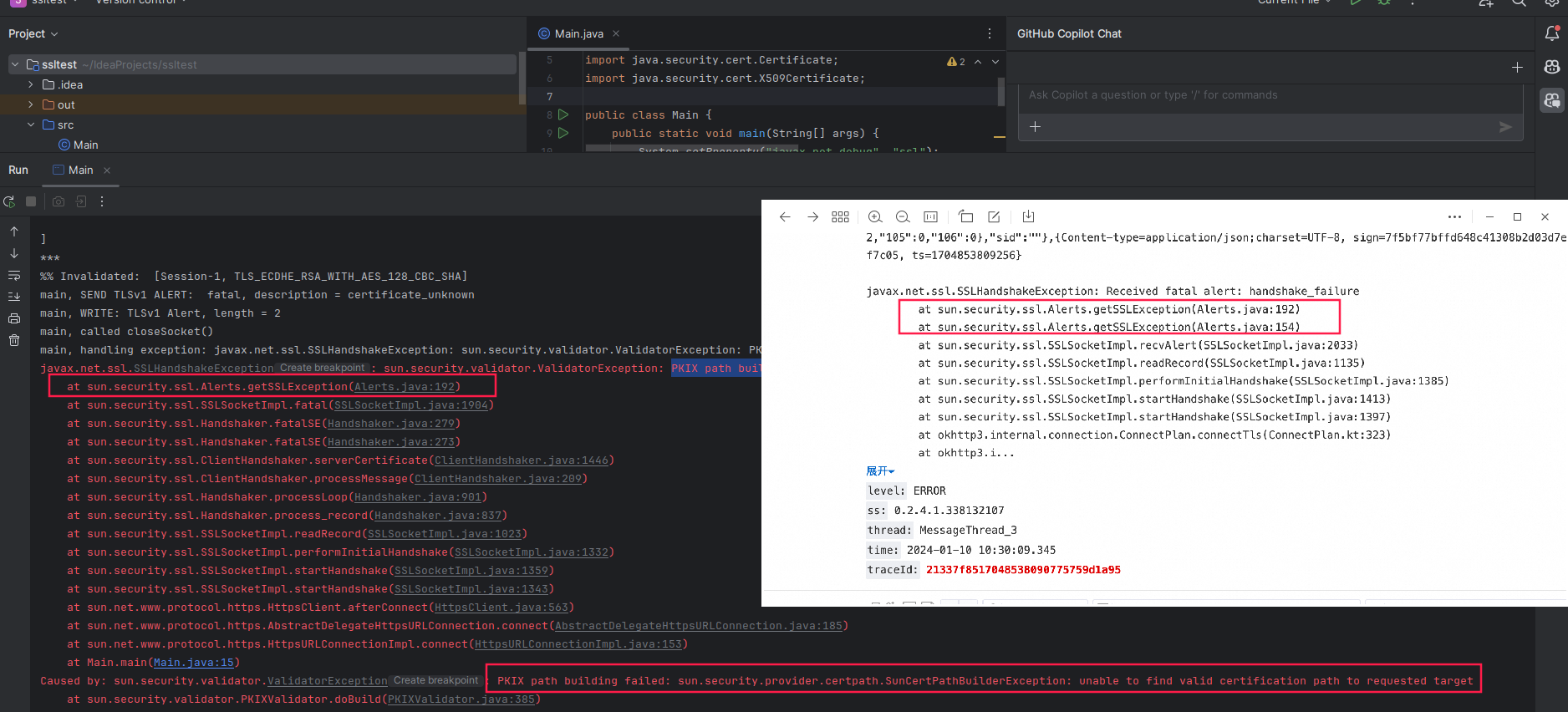Open PKIXValidator.java:385 stack trace link
Viewport: 1568px width, 712px height.
[x=461, y=699]
